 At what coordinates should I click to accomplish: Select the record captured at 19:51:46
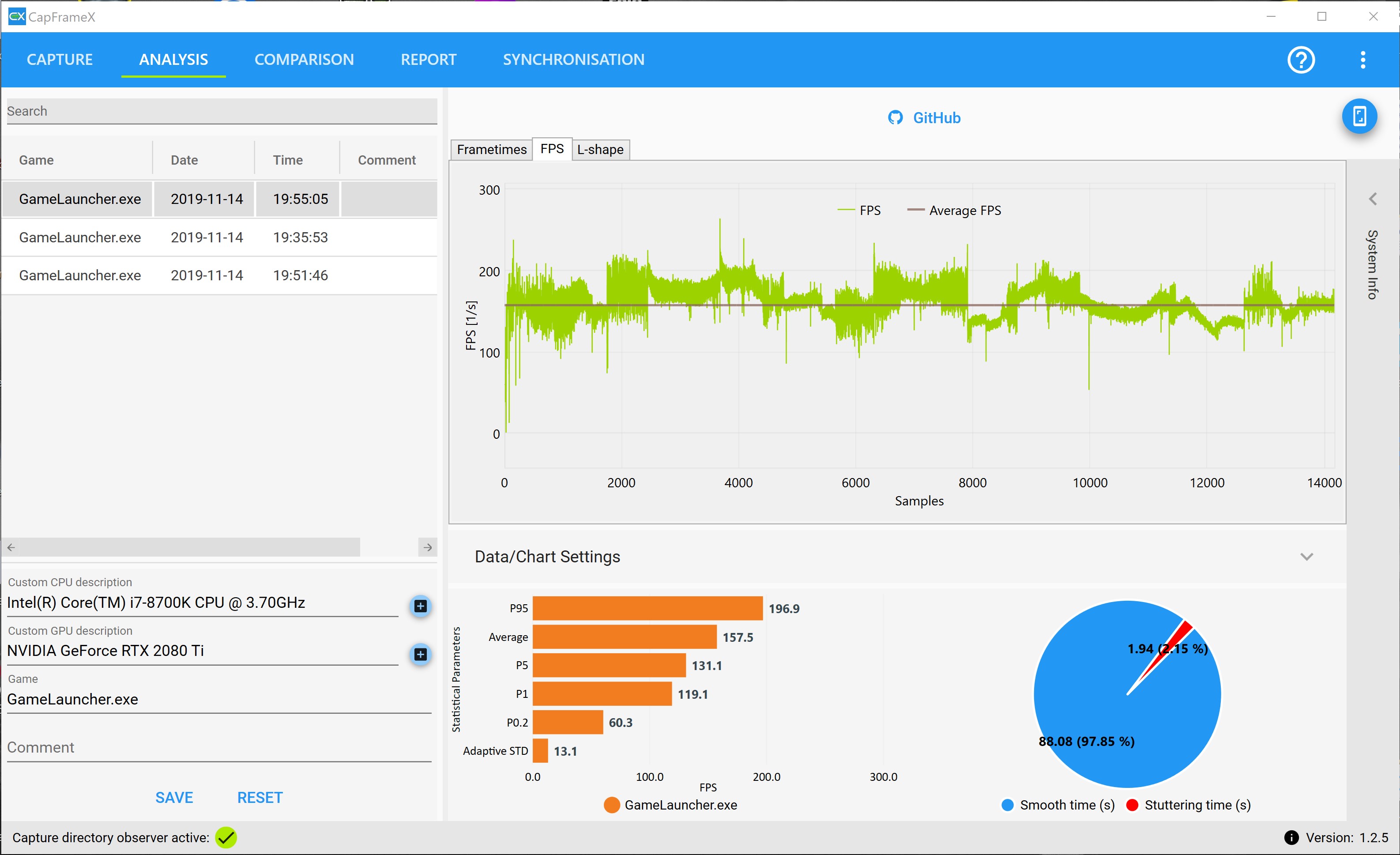[x=220, y=275]
